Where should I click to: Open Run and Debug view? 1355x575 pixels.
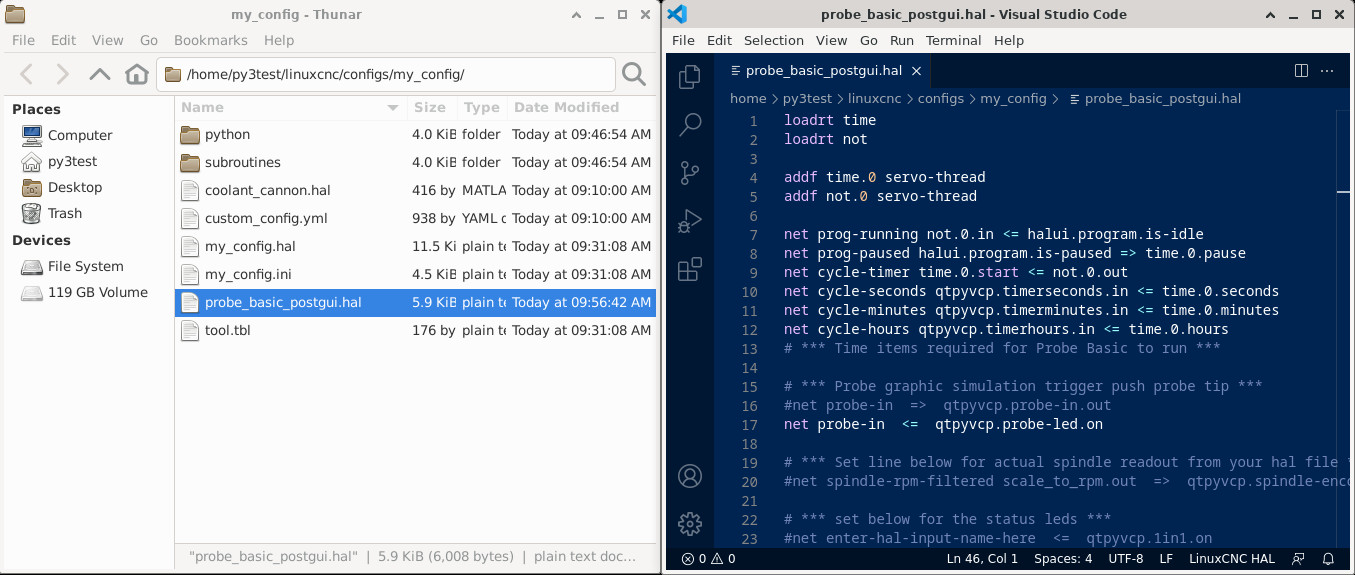click(690, 221)
